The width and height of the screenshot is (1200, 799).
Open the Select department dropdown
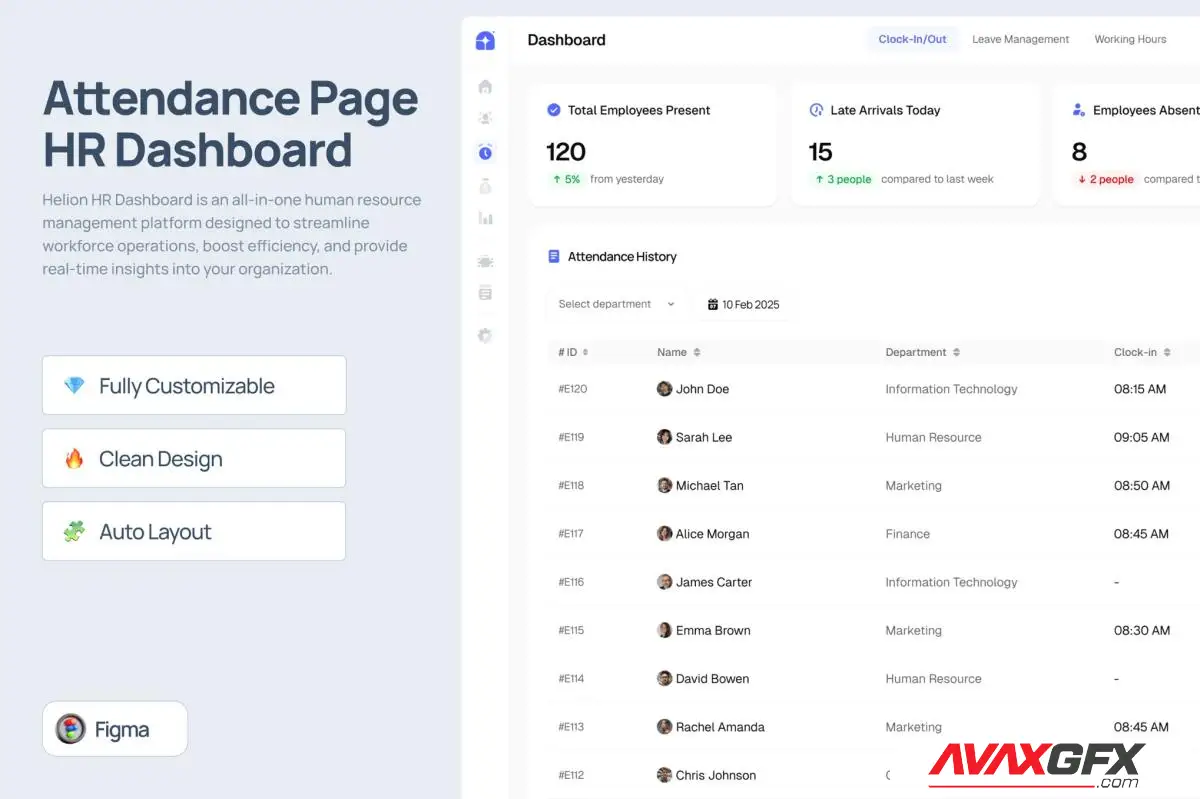click(616, 304)
